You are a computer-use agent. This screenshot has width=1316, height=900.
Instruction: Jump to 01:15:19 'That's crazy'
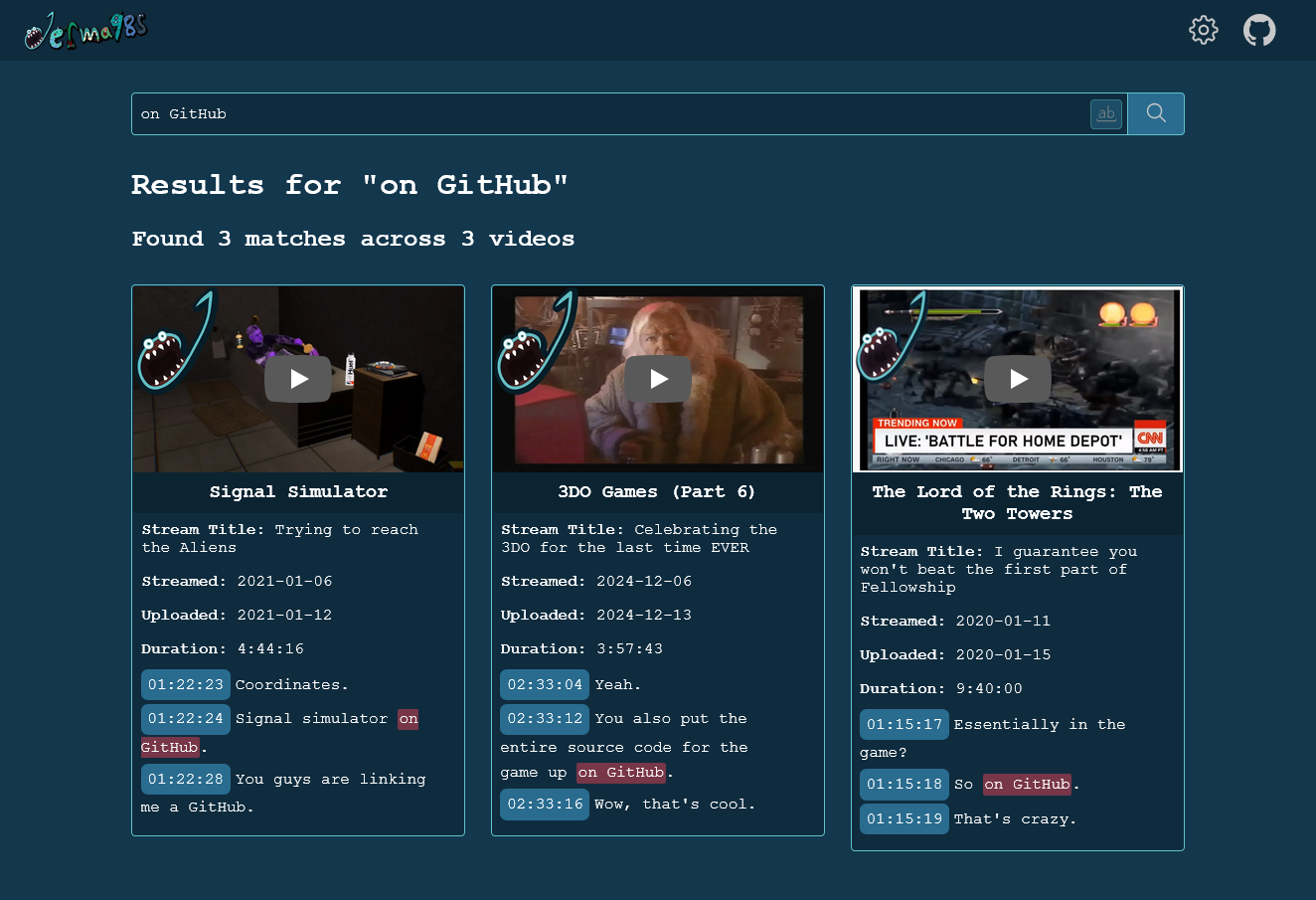[x=904, y=818]
